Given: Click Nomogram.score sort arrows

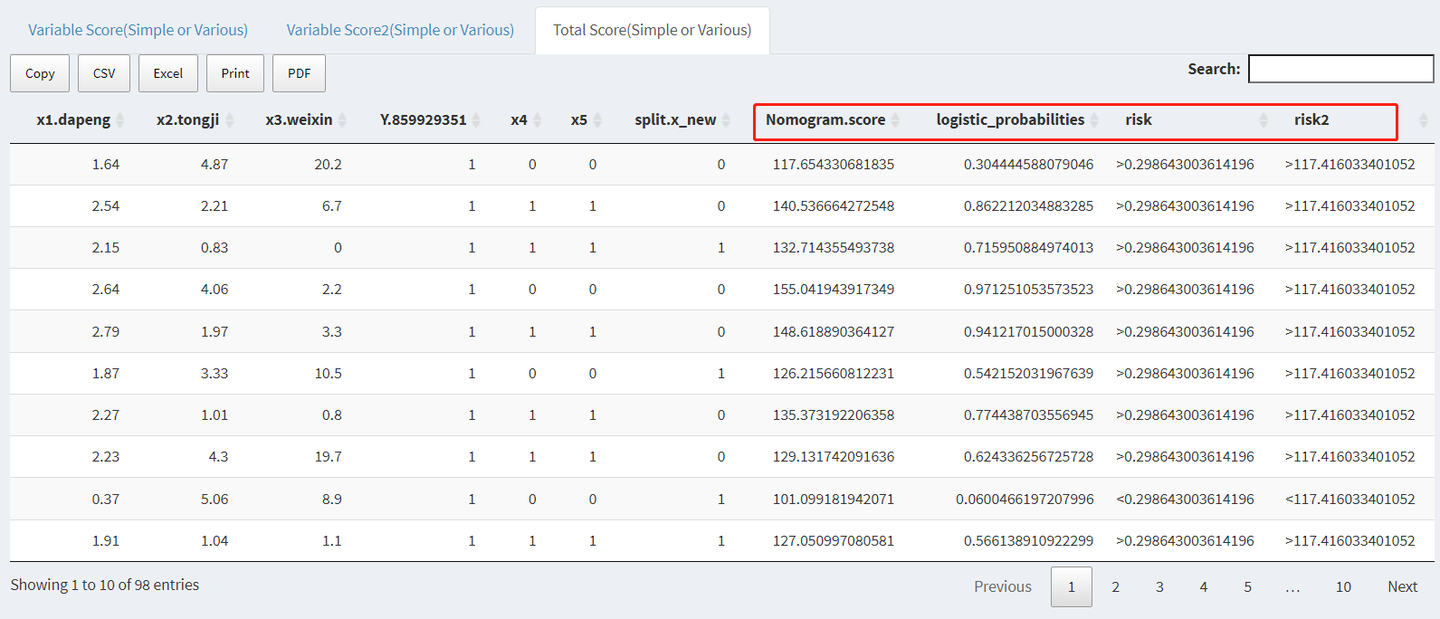Looking at the screenshot, I should (x=895, y=120).
